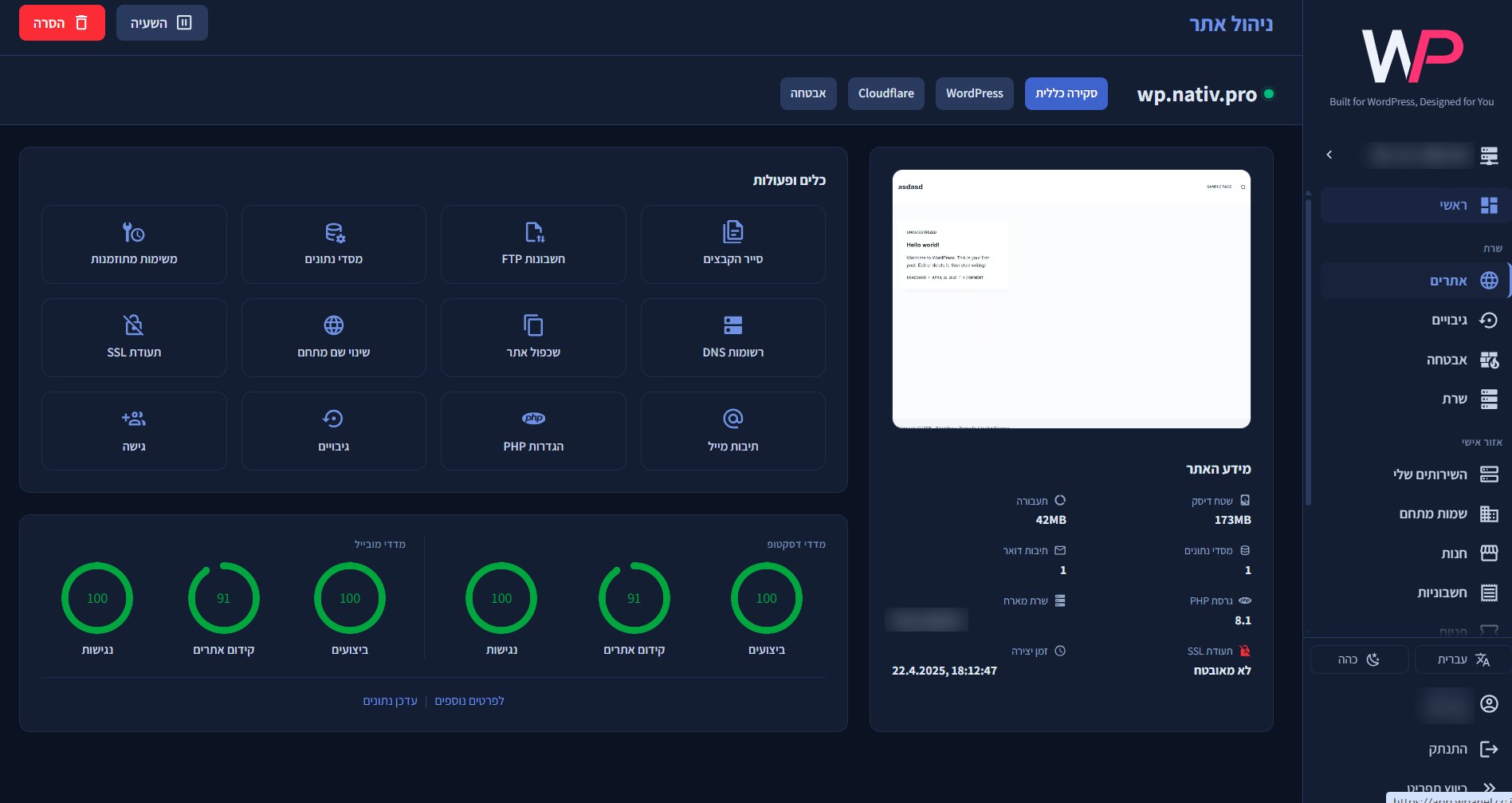Click Suspend (השעיה) button
This screenshot has height=803, width=1512.
coord(162,23)
